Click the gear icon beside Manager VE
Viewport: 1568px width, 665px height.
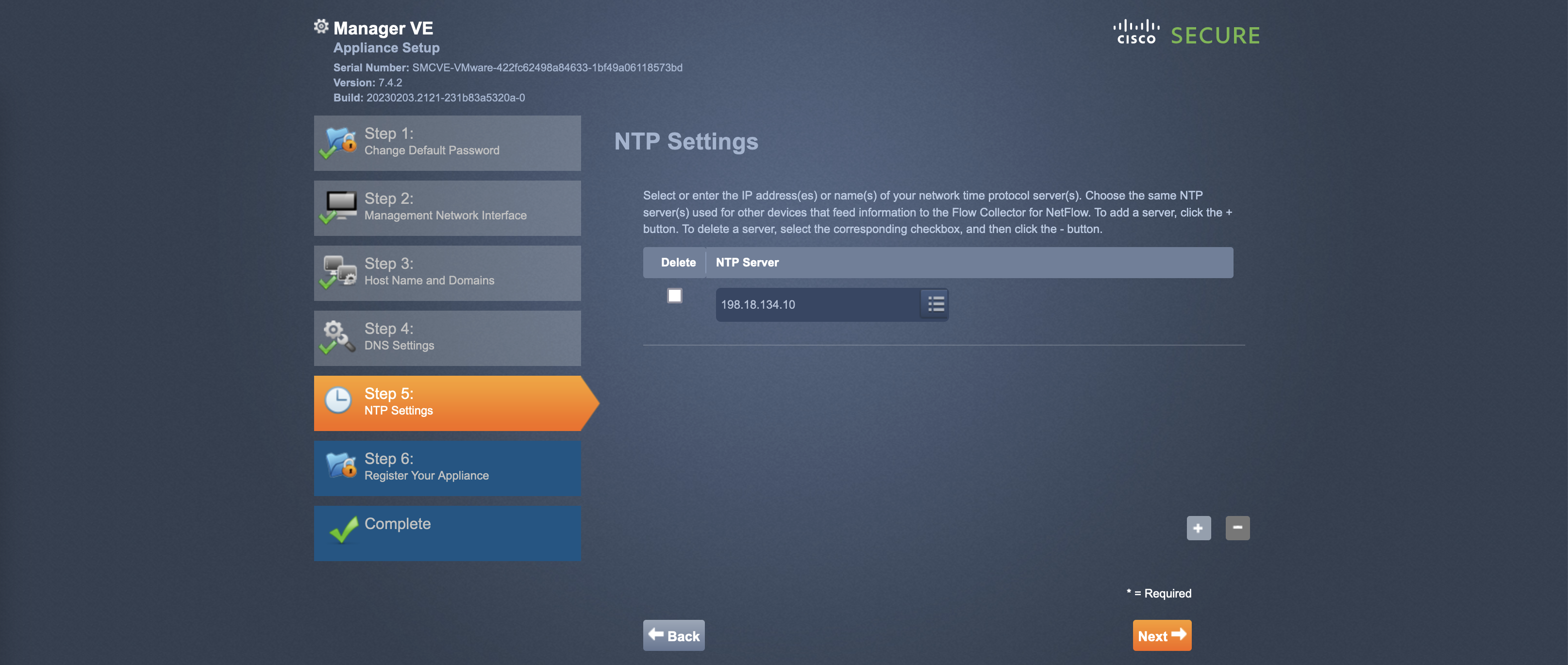tap(321, 26)
